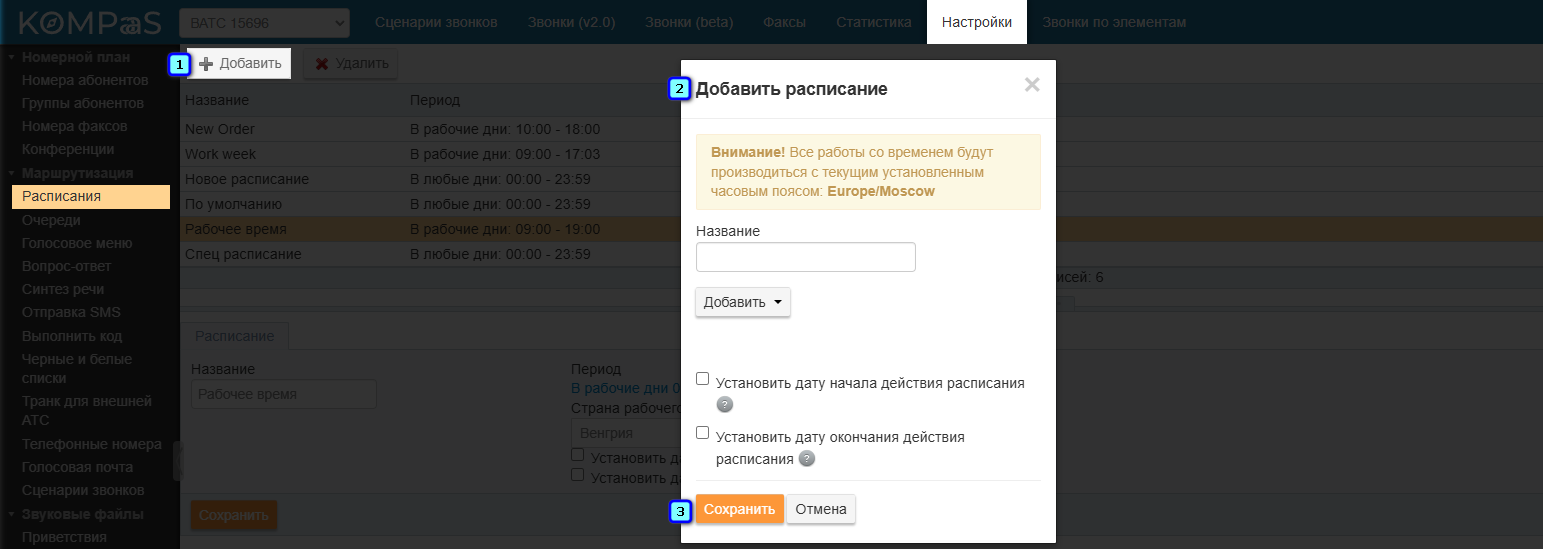This screenshot has height=549, width=1543.
Task: Click the Название field containing Рабочее время
Action: (284, 394)
